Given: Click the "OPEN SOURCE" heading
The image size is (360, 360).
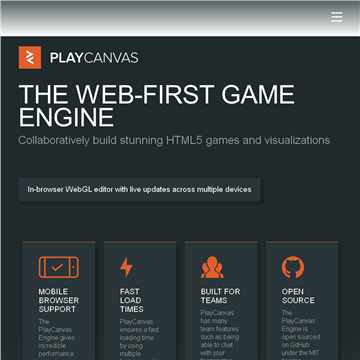Looking at the screenshot, I should coord(298,296).
